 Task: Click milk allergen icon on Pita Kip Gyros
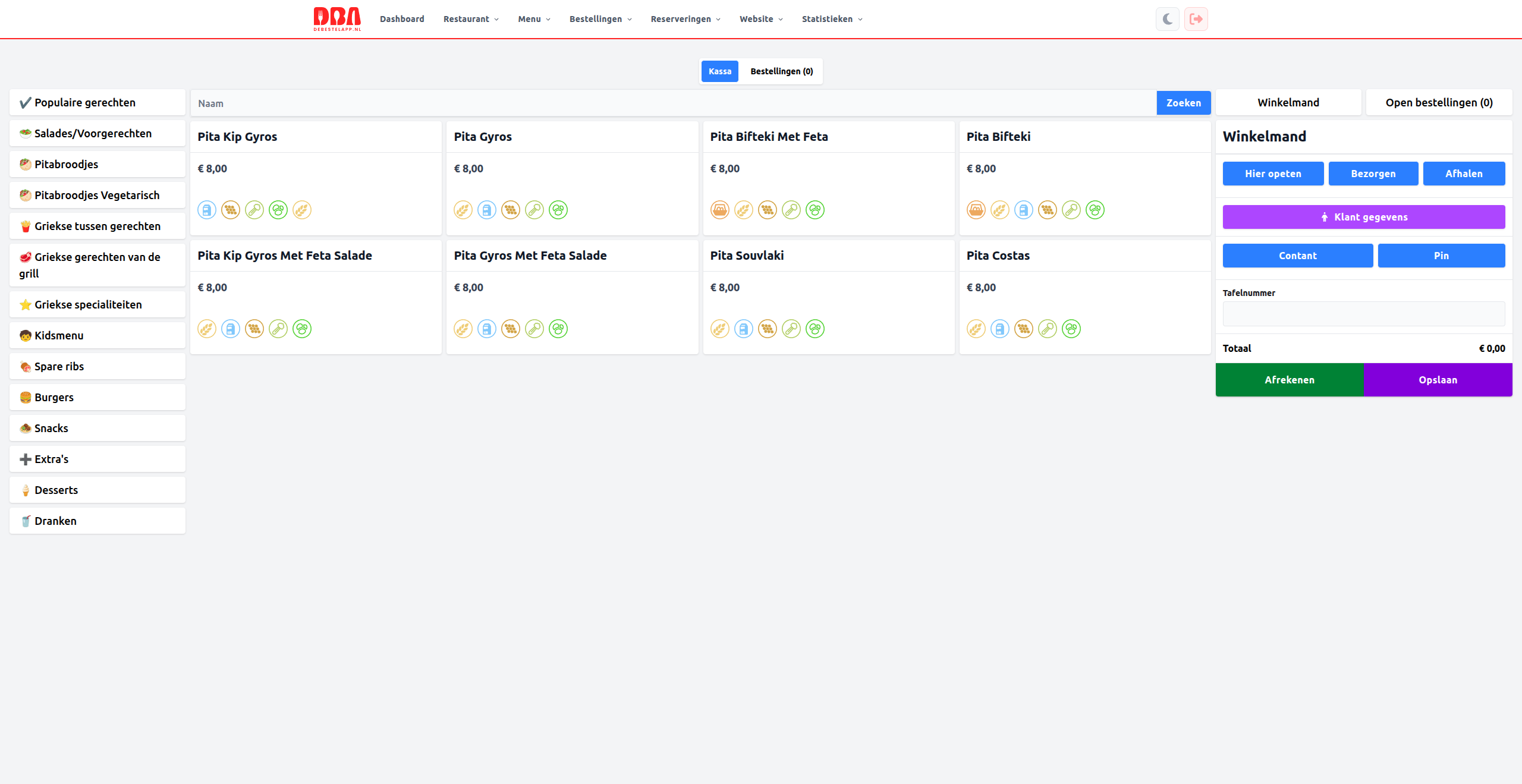[x=207, y=210]
